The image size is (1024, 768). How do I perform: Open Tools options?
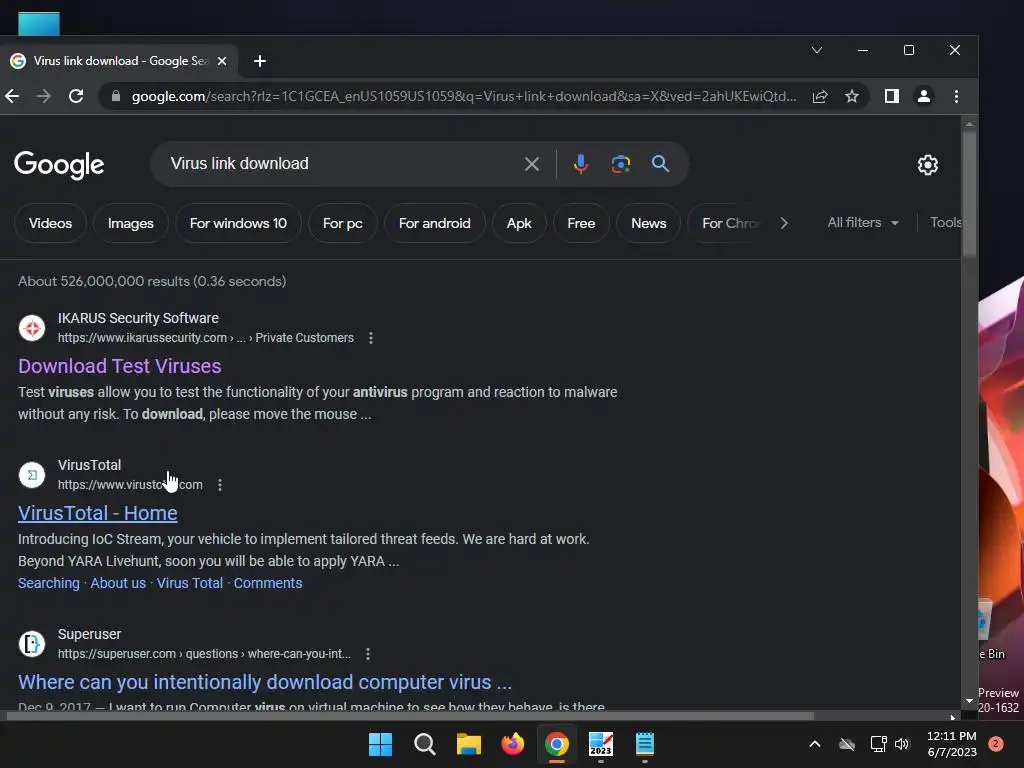coord(946,223)
